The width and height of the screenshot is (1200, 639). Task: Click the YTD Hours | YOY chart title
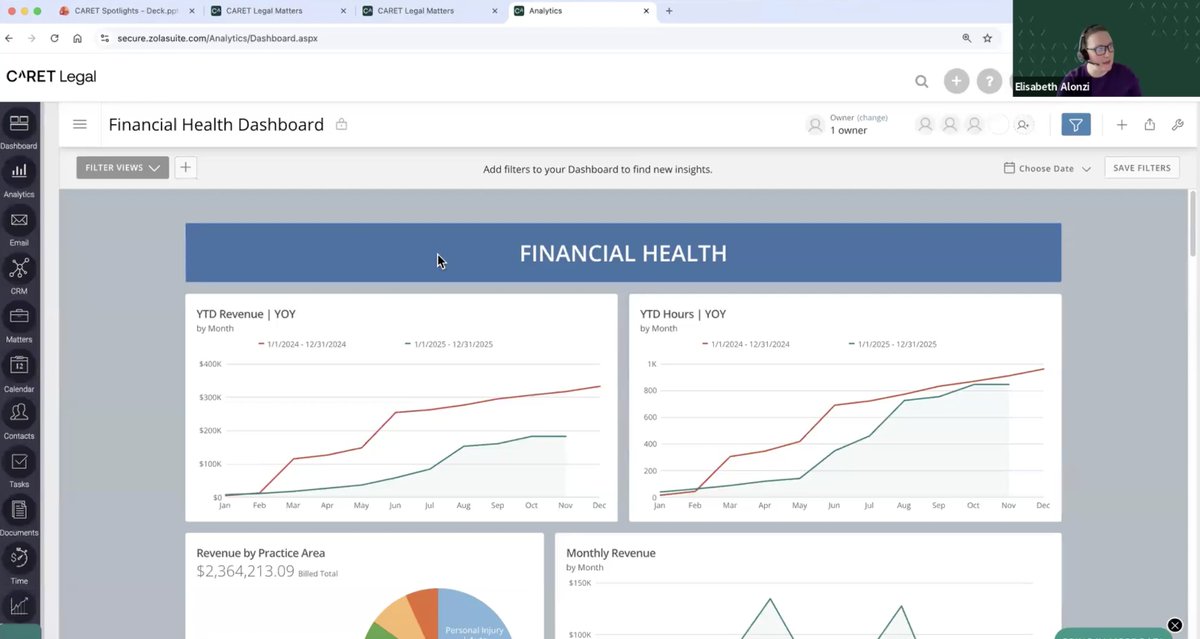point(683,314)
